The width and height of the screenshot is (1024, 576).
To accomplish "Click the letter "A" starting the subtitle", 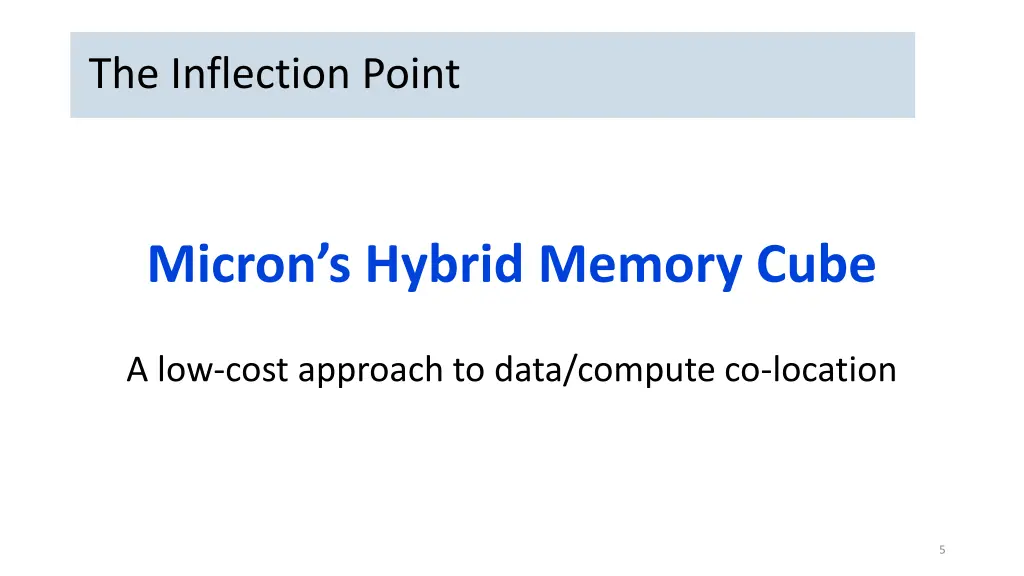I will click(137, 370).
